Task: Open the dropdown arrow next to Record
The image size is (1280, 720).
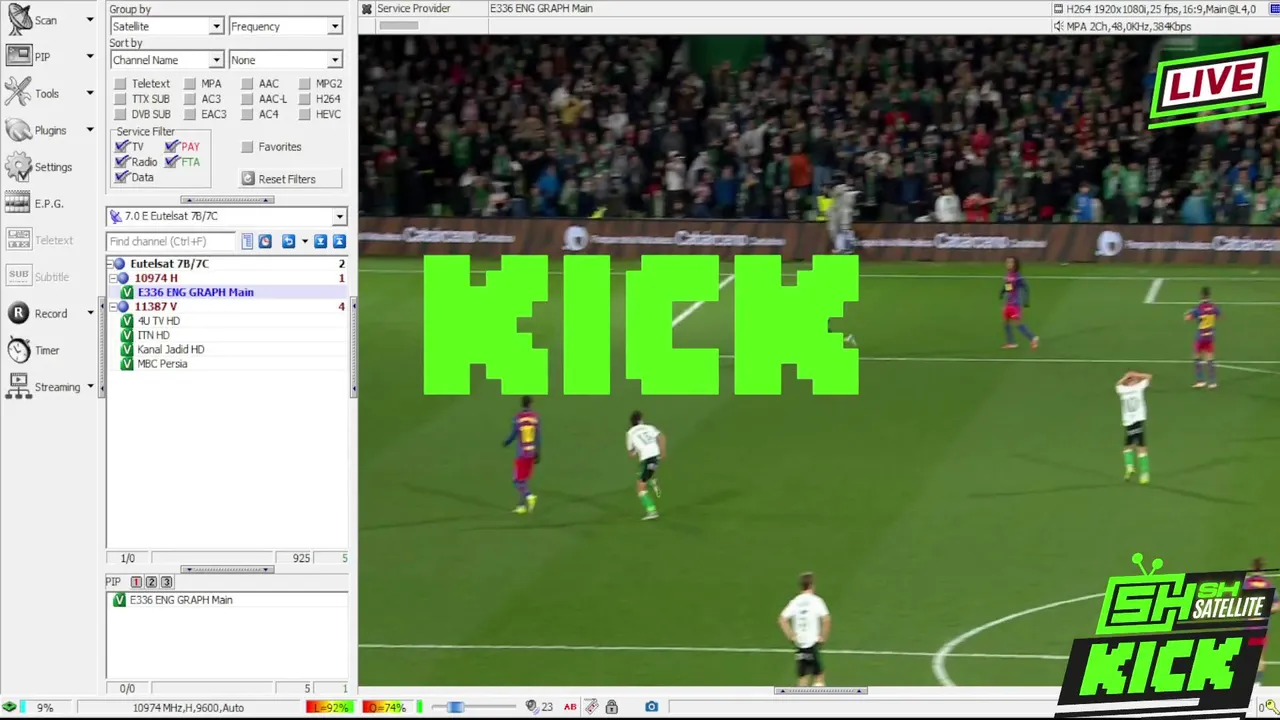Action: coord(89,313)
